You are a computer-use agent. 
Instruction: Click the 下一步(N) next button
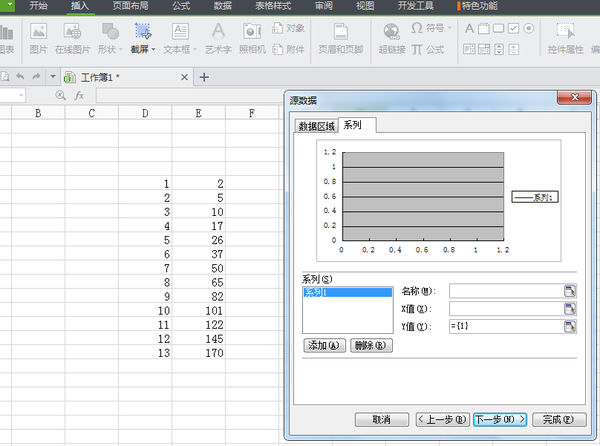click(499, 419)
